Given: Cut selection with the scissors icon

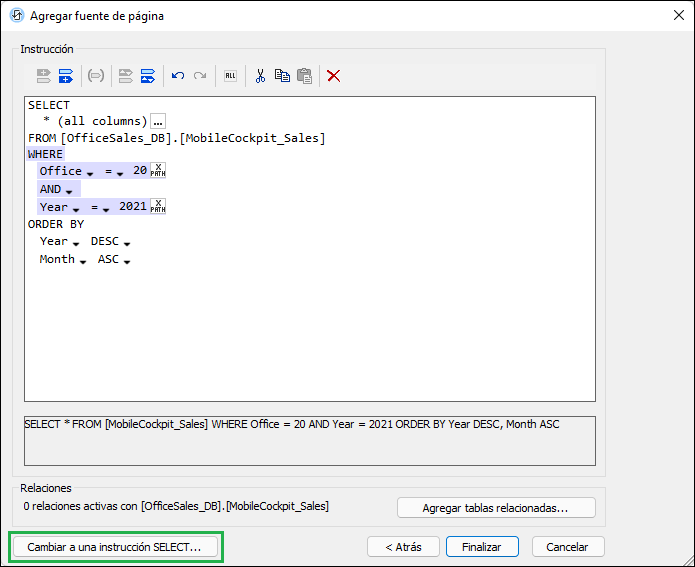Looking at the screenshot, I should pos(260,75).
